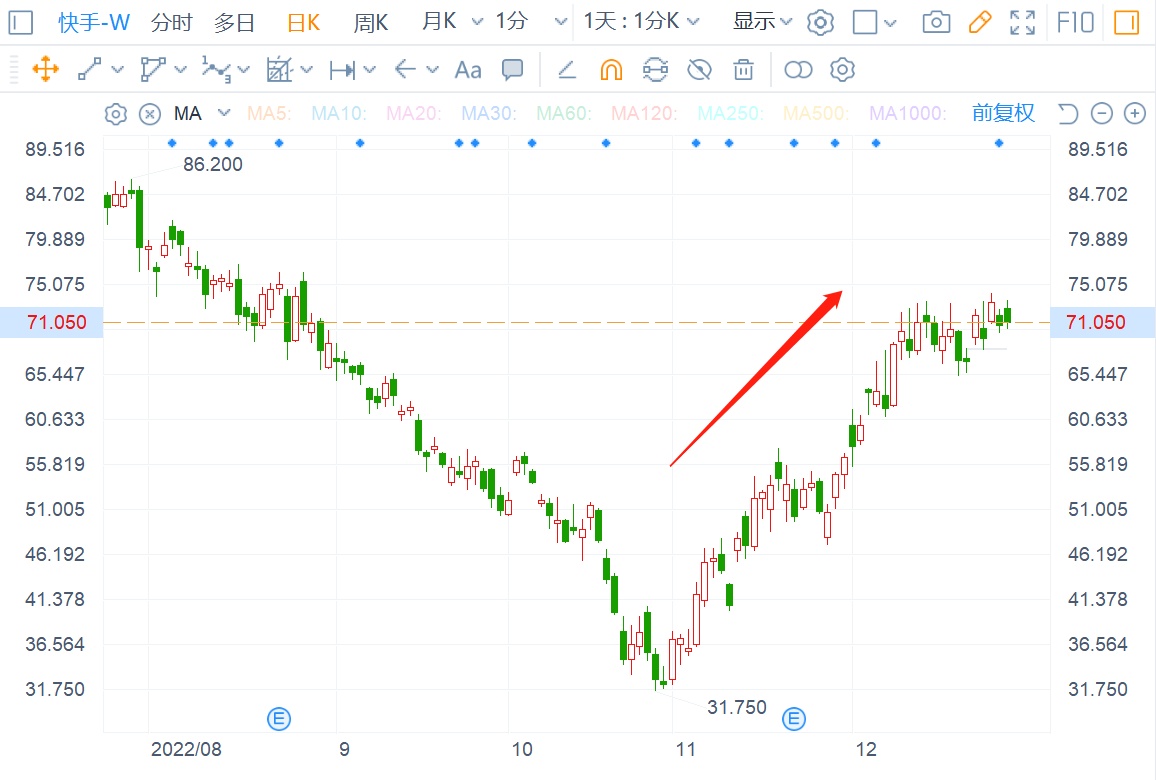Click the earnings E marker near November
Screen dimensions: 1156x780
tap(794, 717)
